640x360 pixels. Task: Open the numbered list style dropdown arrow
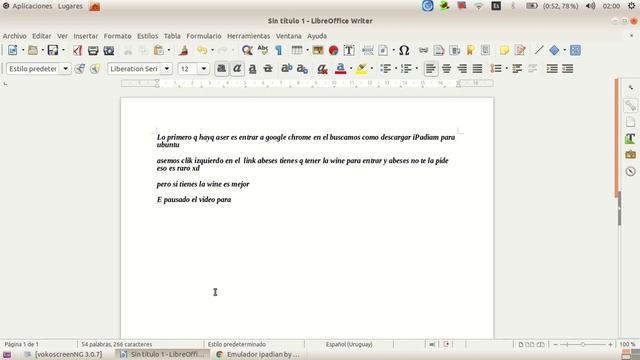[x=416, y=69]
